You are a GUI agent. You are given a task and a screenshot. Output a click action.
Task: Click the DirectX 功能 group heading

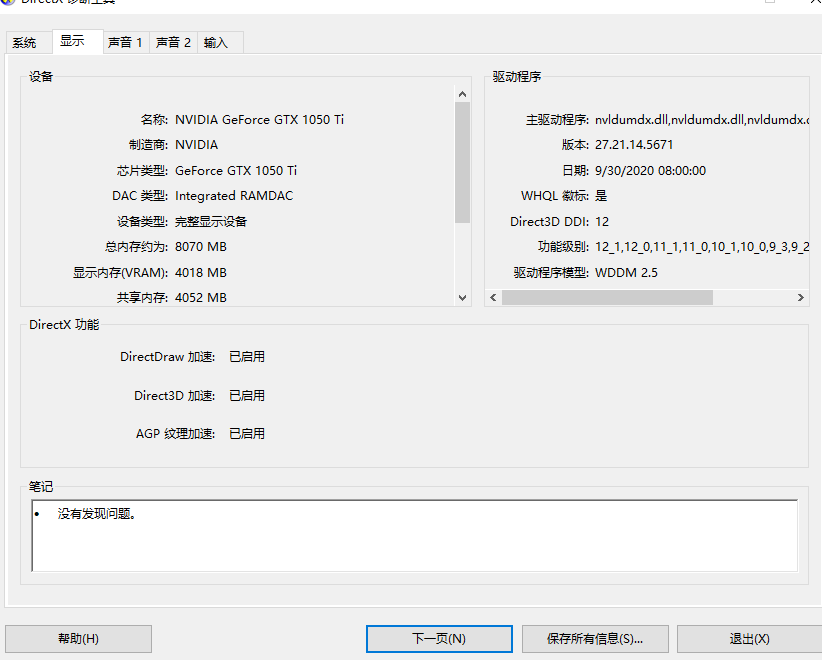coord(64,324)
